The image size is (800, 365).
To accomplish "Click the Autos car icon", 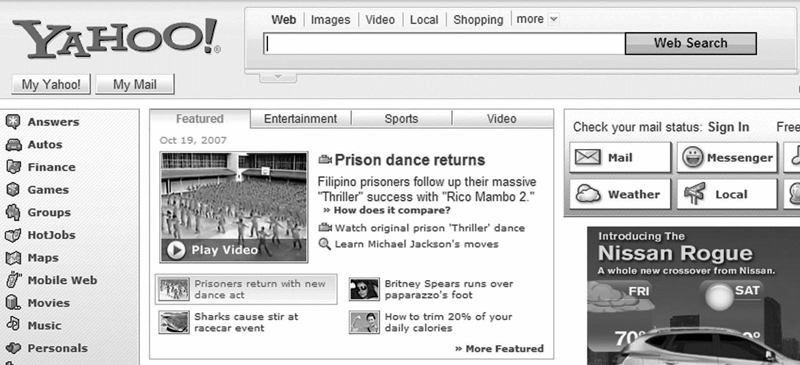I will [x=13, y=145].
